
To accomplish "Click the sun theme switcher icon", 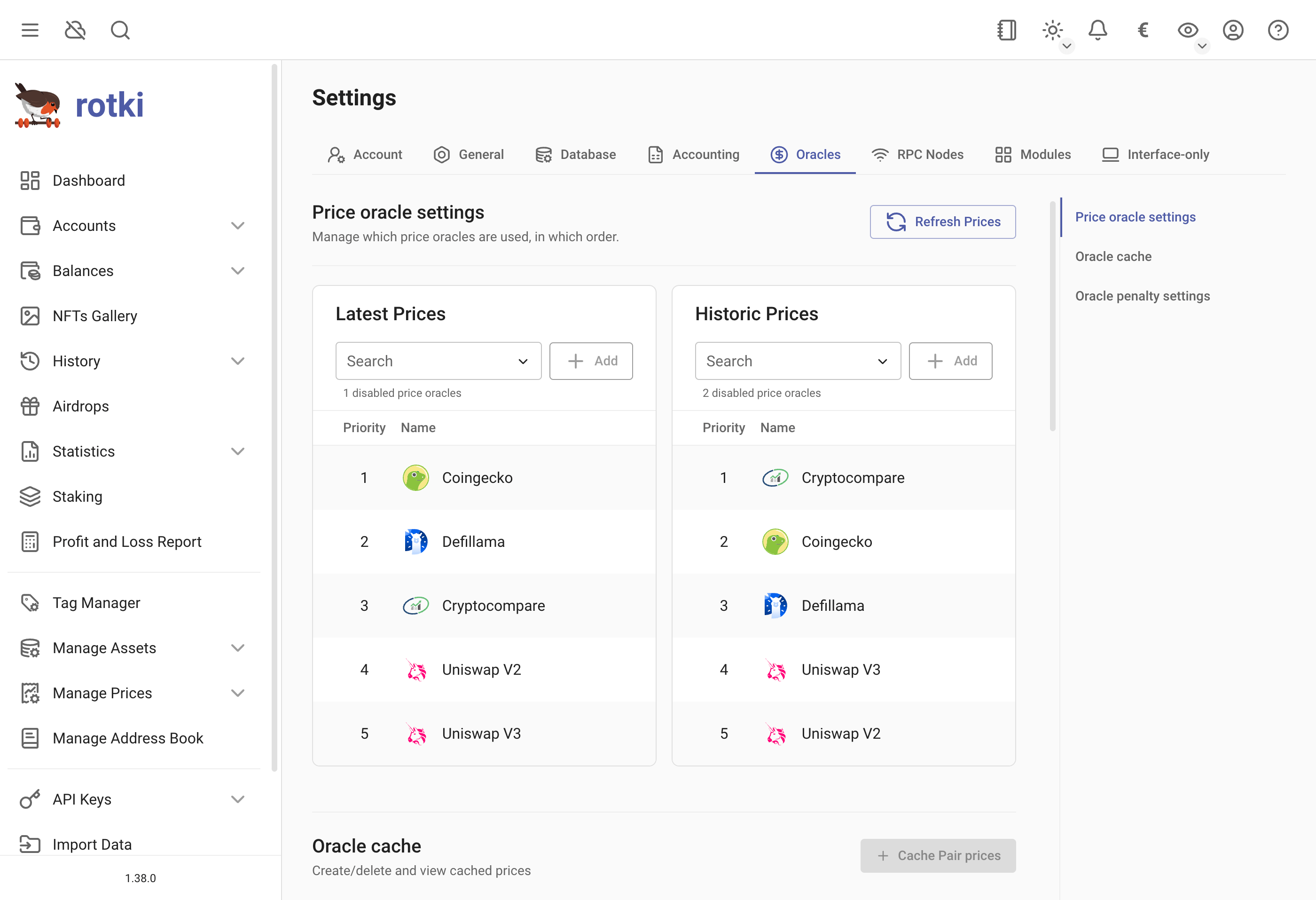I will (x=1052, y=30).
